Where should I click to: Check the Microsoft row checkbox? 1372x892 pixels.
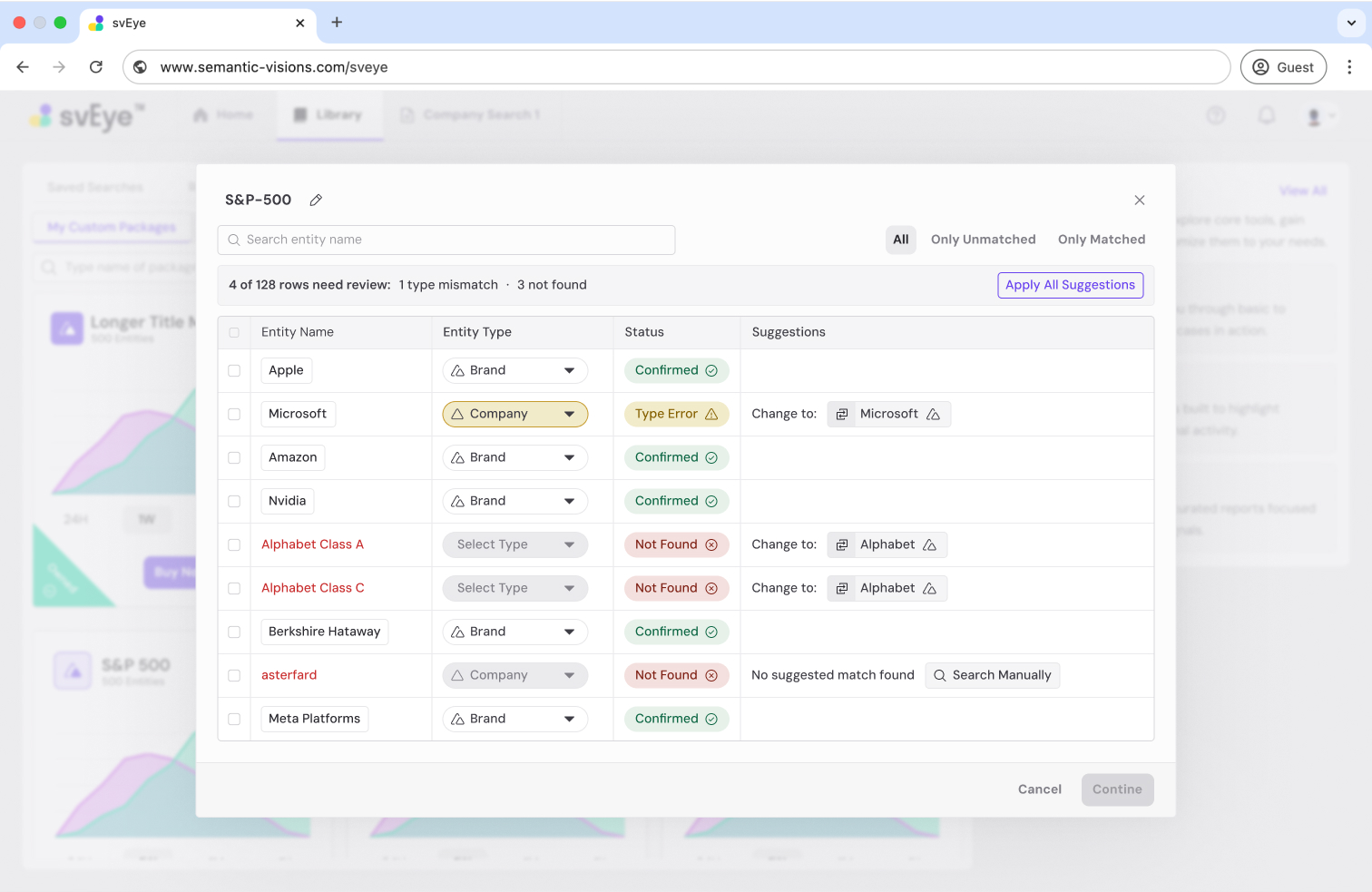point(234,414)
